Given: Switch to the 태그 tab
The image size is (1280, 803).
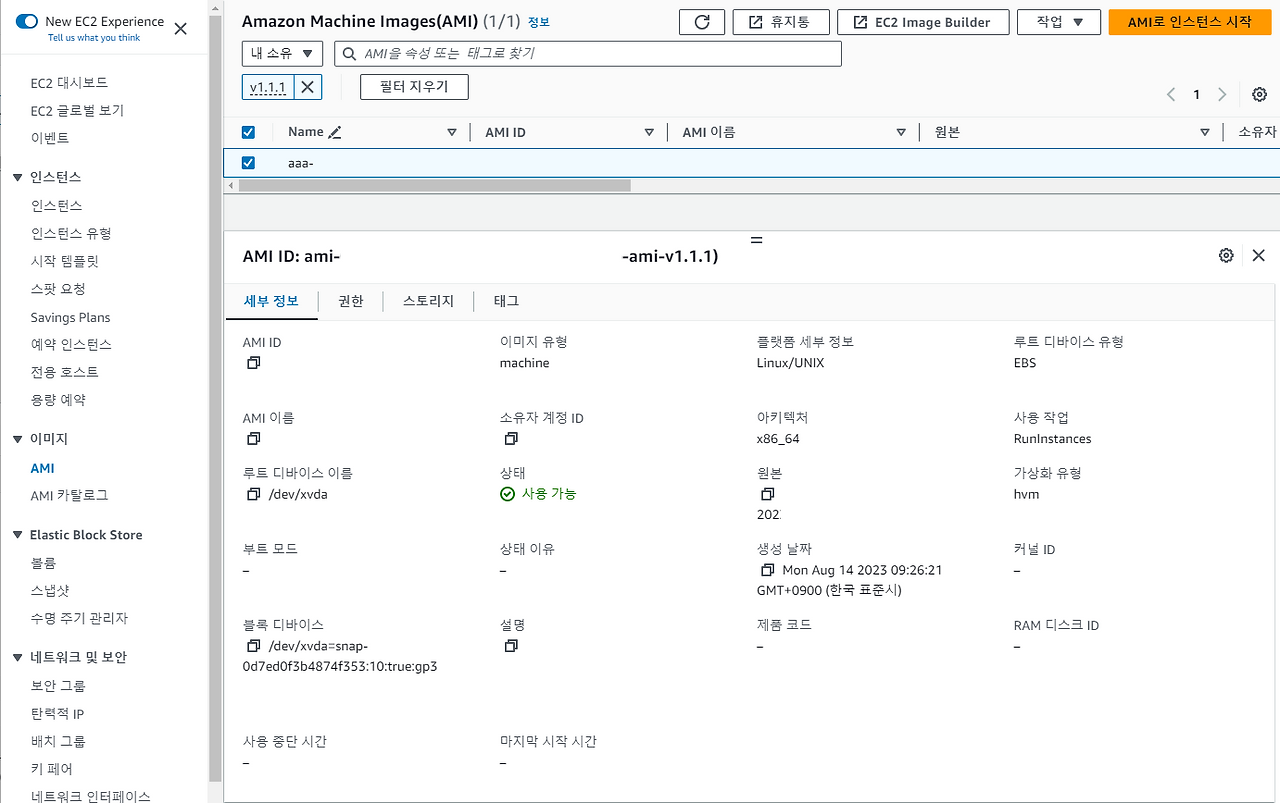Looking at the screenshot, I should tap(506, 301).
